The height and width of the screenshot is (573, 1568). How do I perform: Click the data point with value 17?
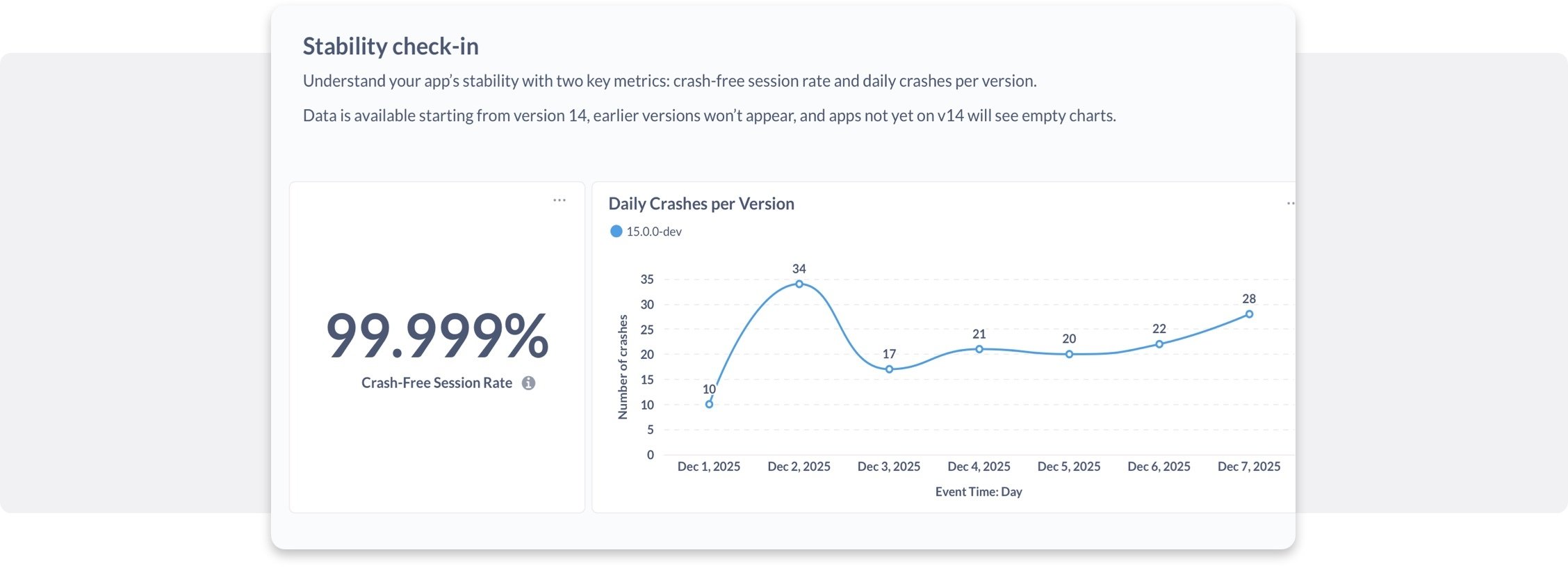[x=889, y=369]
